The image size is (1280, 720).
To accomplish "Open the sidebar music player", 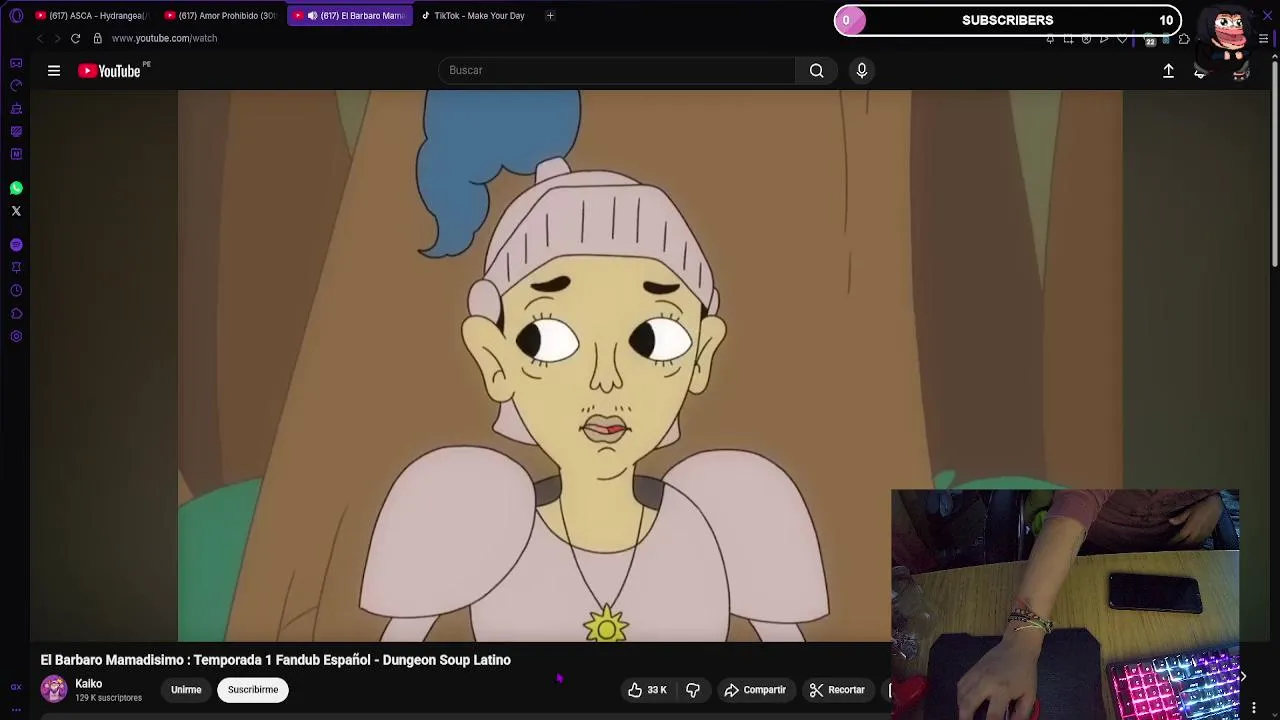I will pos(16,245).
